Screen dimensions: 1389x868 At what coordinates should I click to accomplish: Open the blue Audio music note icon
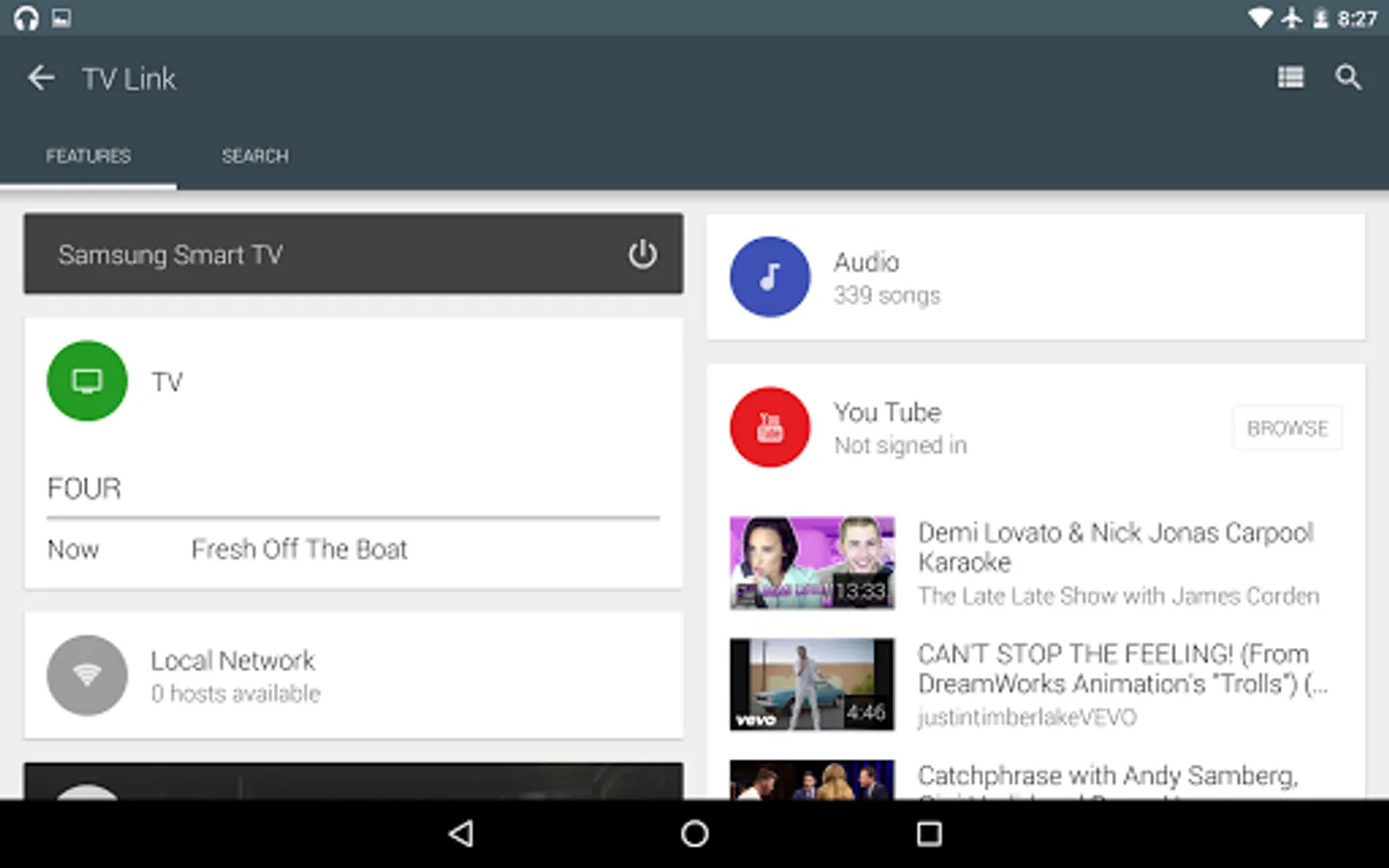[x=770, y=277]
